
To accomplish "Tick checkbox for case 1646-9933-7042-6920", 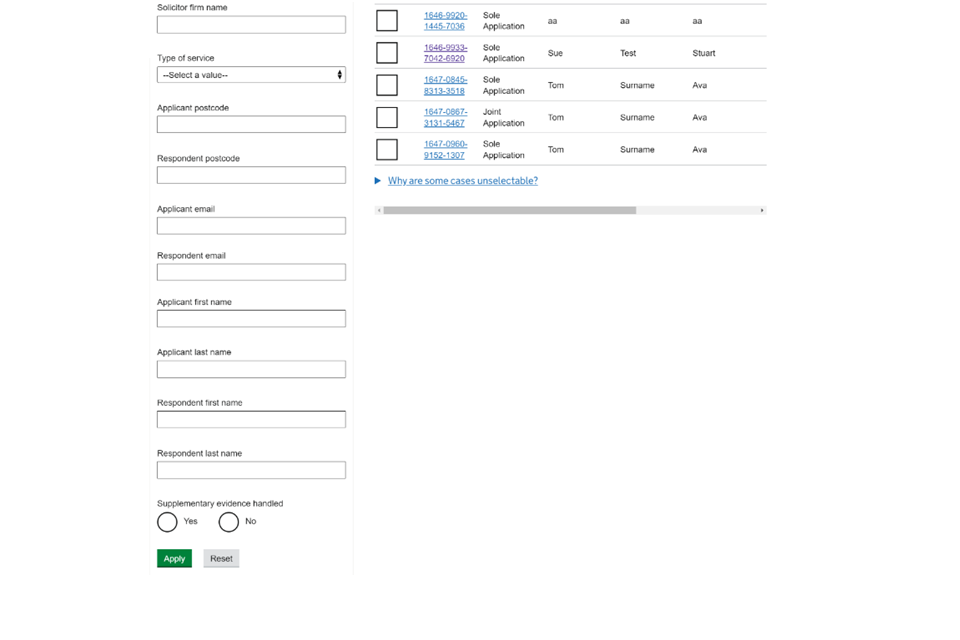I will 387,53.
